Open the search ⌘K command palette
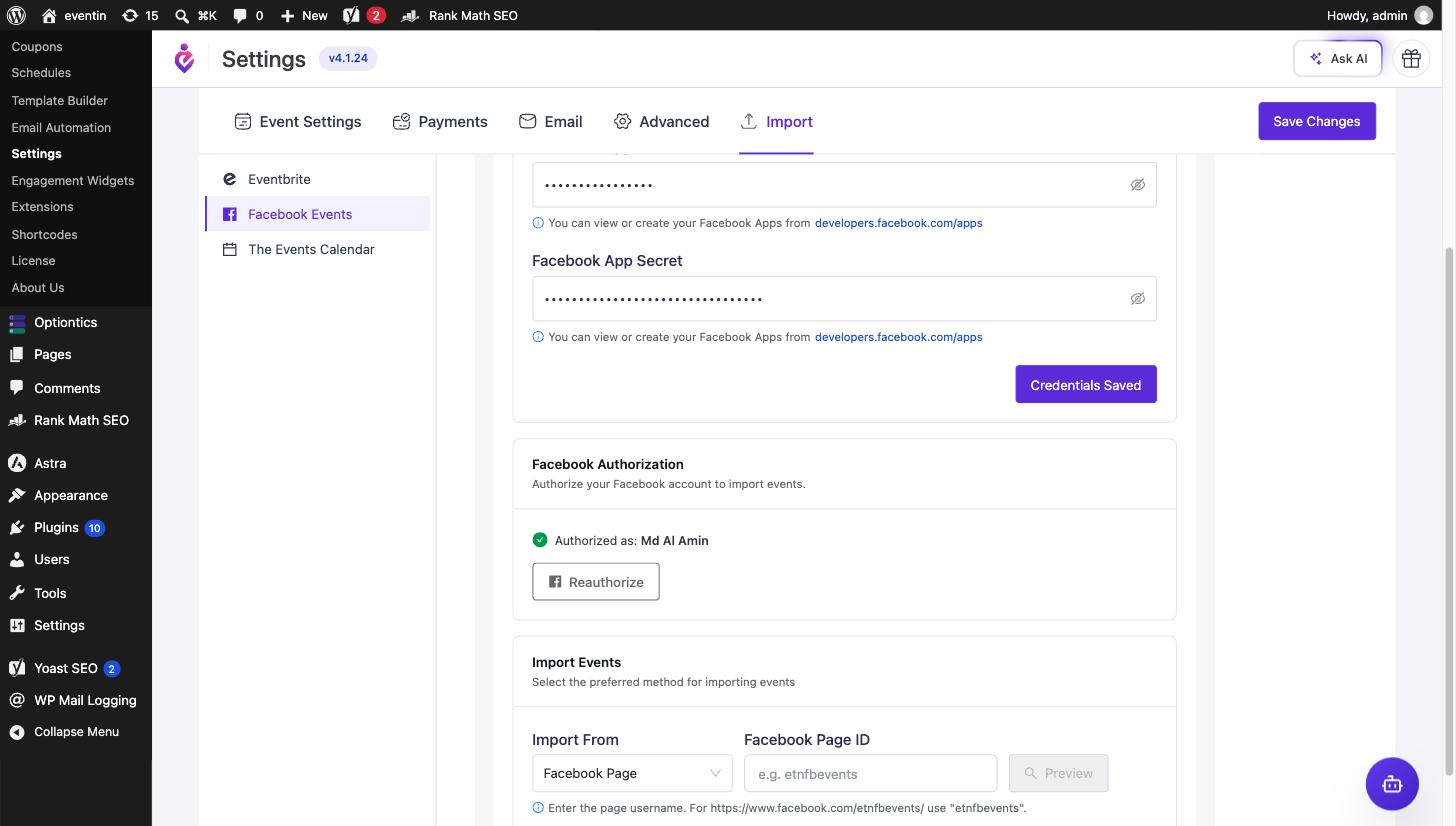The image size is (1456, 826). (195, 15)
